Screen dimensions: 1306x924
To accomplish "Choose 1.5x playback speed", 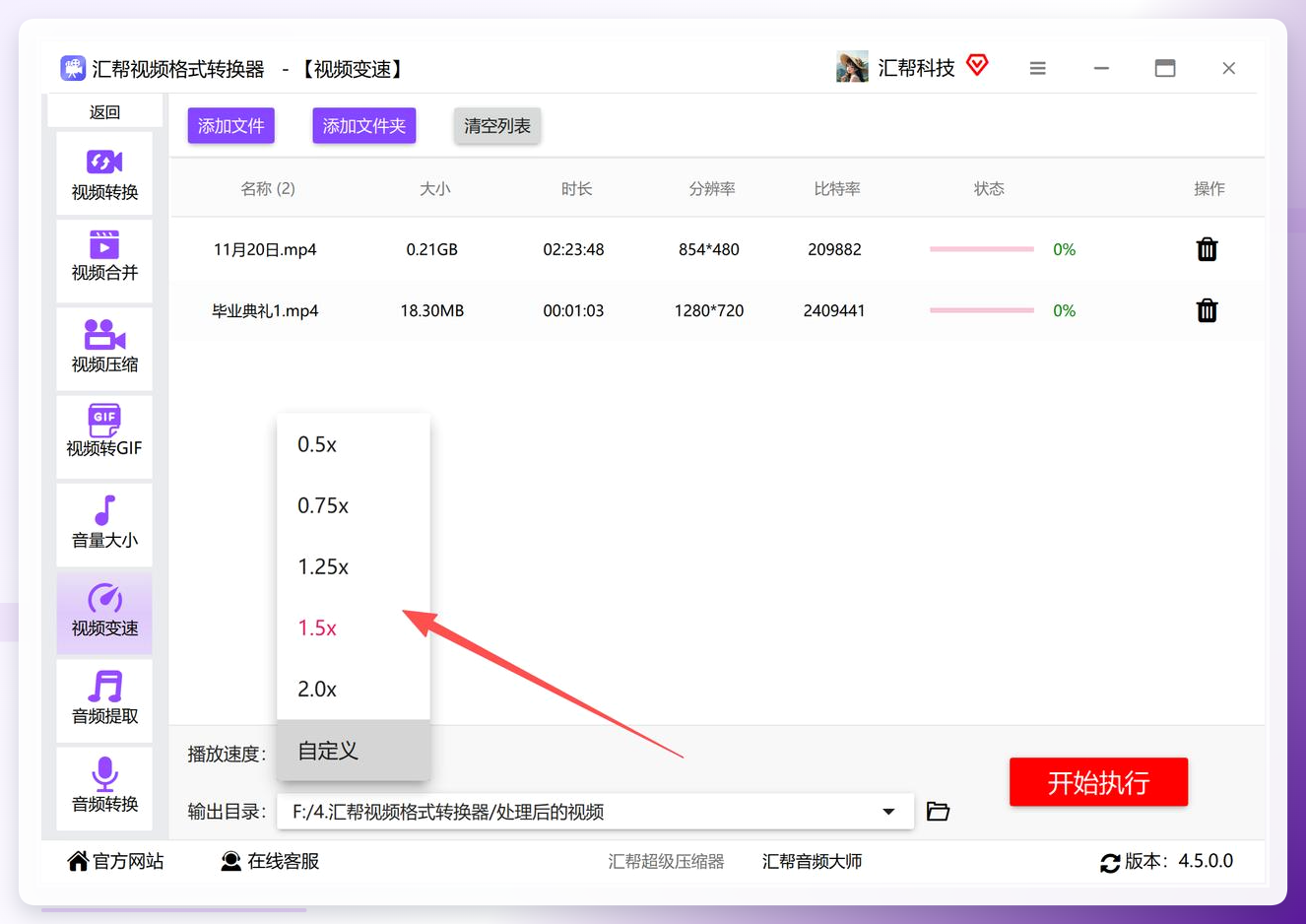I will point(354,627).
